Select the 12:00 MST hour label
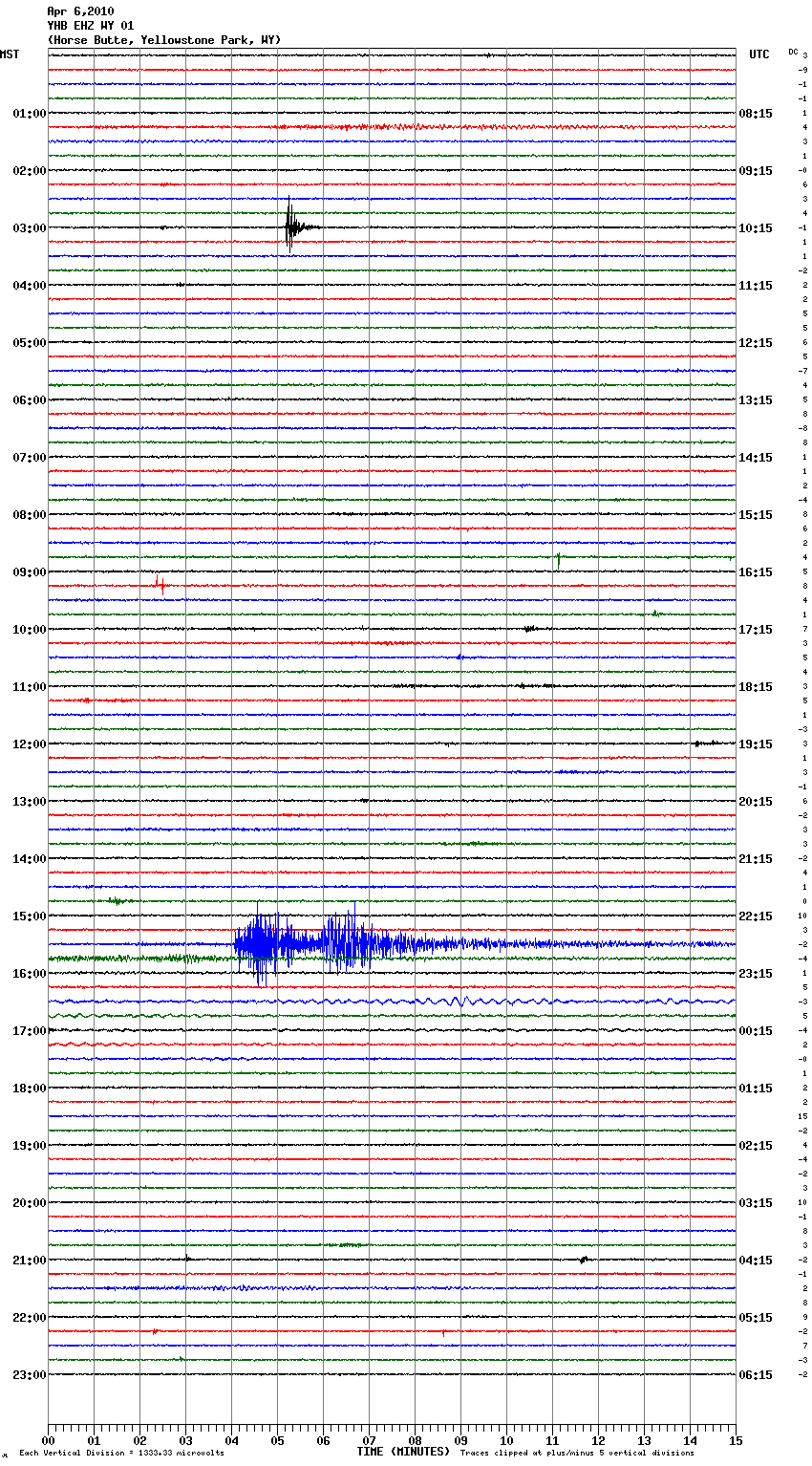812x1466 pixels. pos(30,744)
